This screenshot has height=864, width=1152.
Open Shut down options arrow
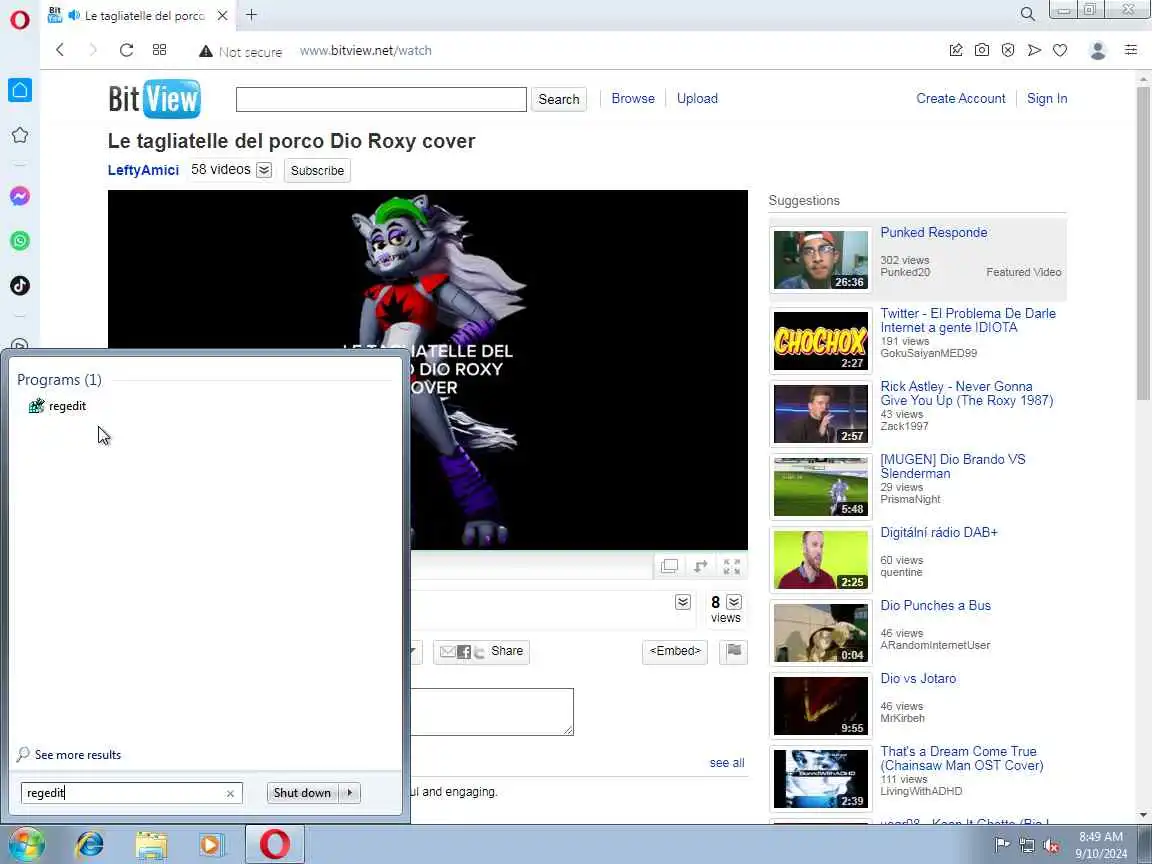click(350, 793)
